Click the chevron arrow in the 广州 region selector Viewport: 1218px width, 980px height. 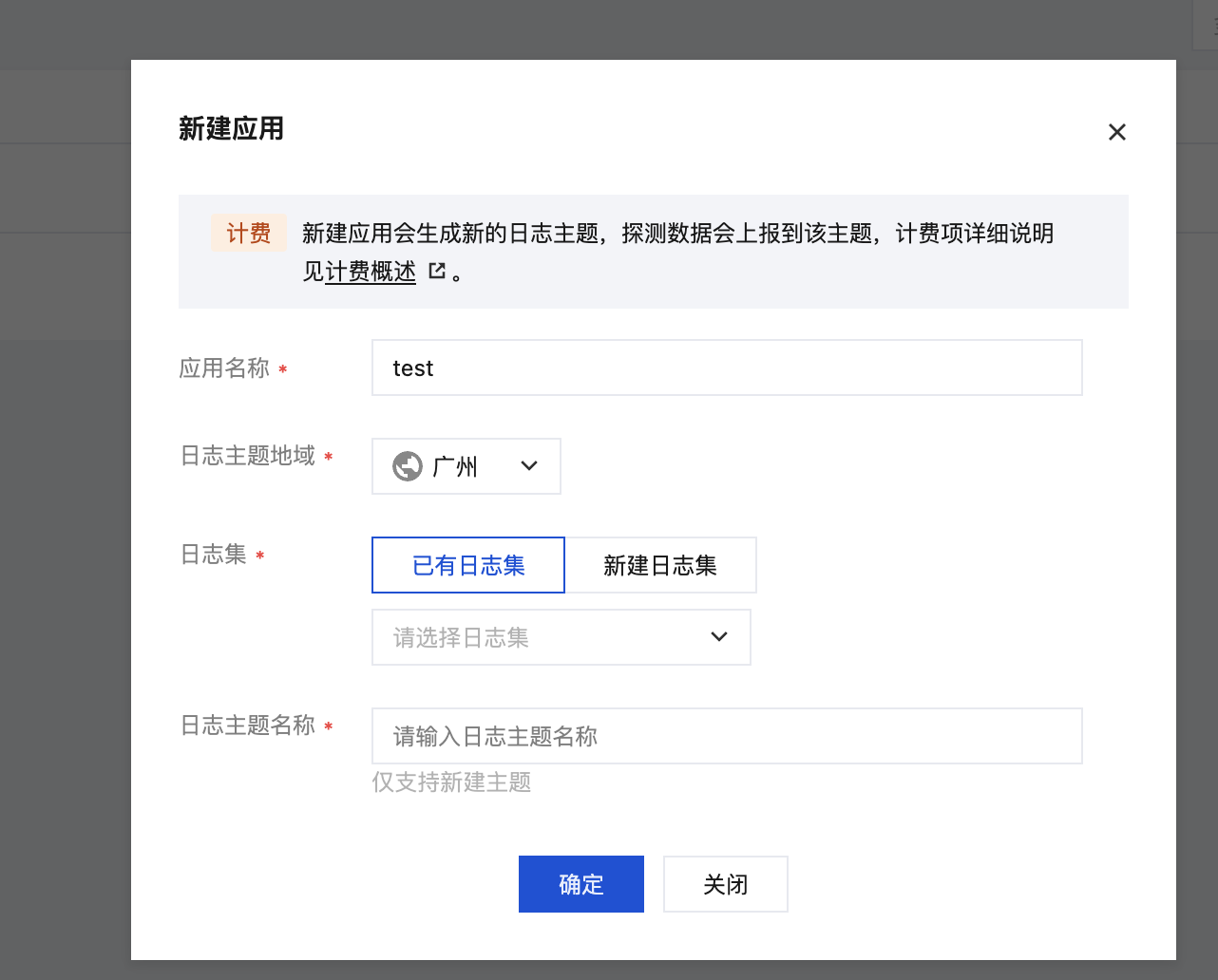pyautogui.click(x=529, y=466)
